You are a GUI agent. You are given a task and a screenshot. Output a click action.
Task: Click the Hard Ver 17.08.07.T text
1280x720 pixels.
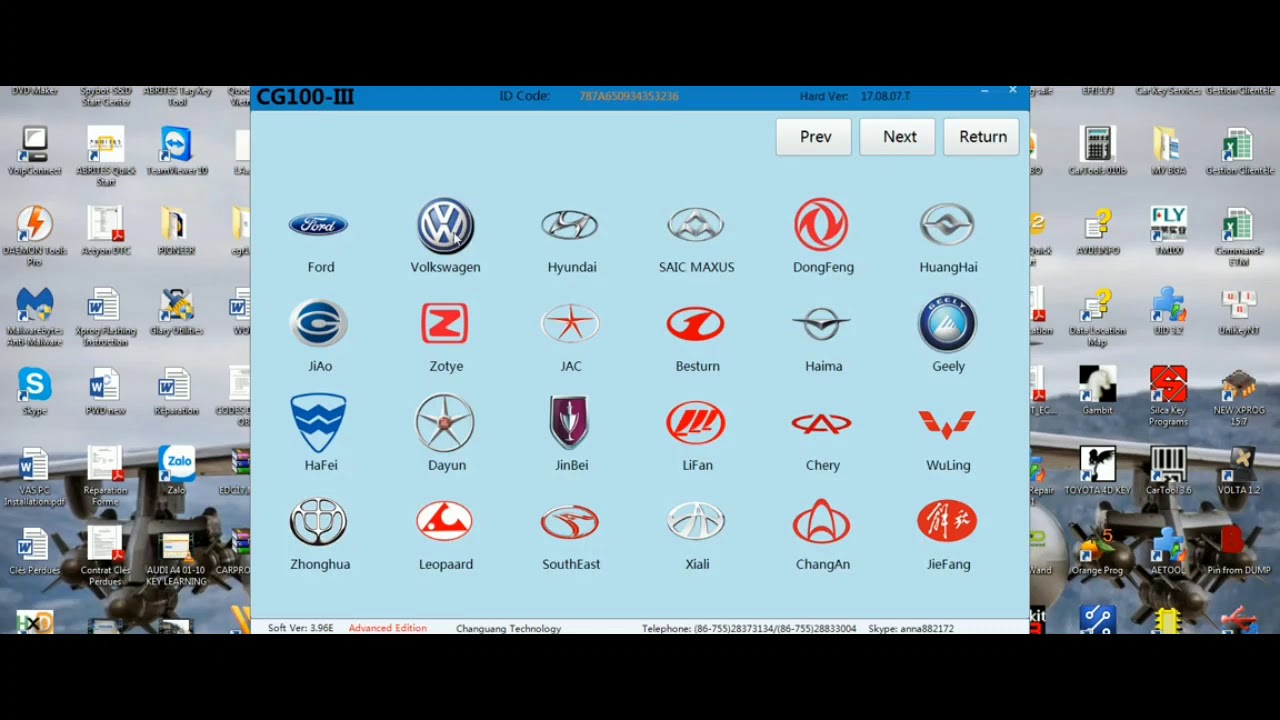pyautogui.click(x=855, y=96)
